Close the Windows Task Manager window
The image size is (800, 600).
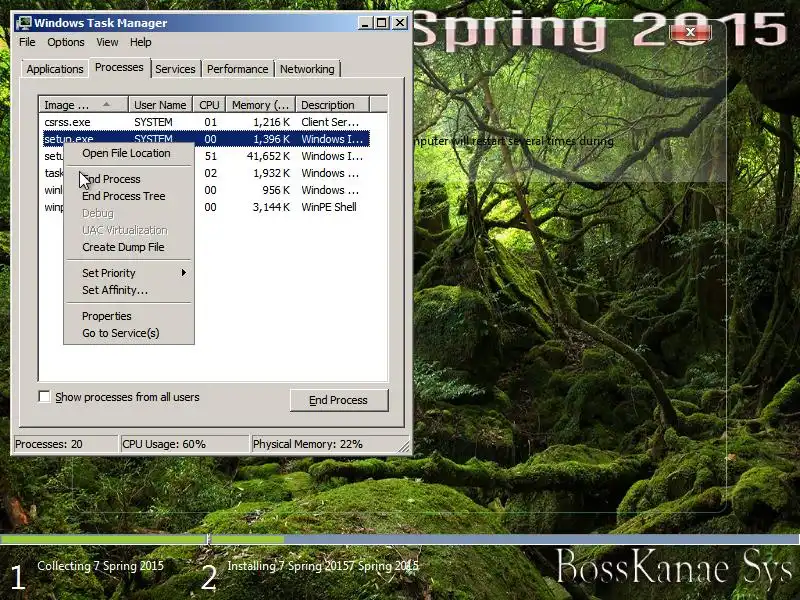[x=400, y=23]
